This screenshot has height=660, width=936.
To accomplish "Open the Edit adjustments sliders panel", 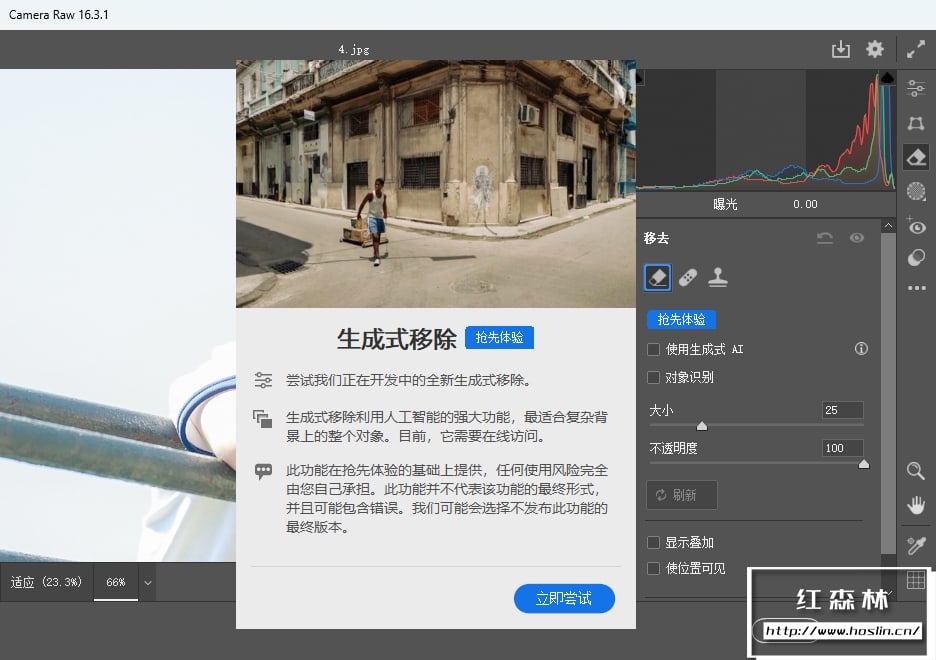I will click(915, 89).
